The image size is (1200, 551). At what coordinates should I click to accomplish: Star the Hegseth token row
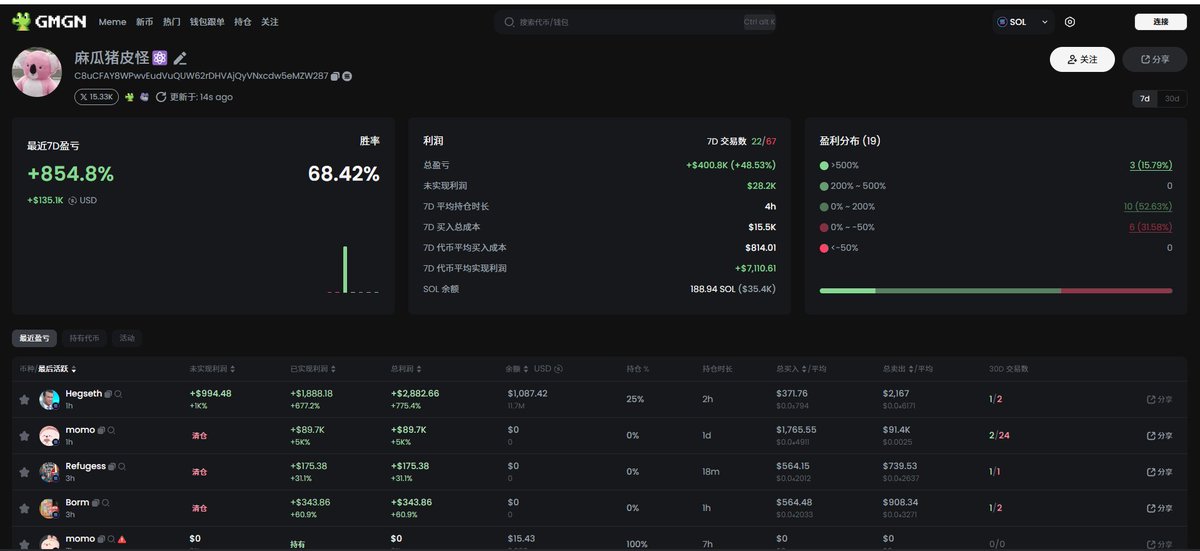24,400
